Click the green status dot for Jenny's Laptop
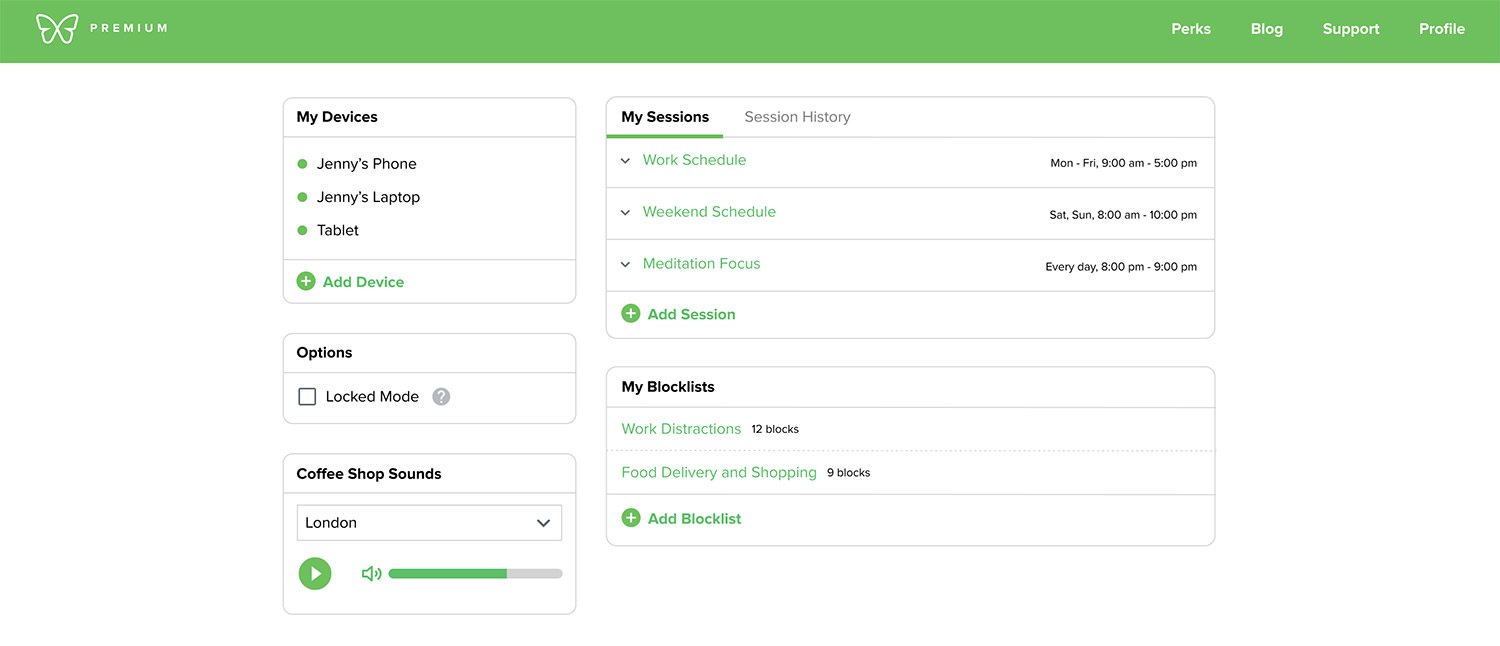The width and height of the screenshot is (1500, 646). pyautogui.click(x=302, y=197)
